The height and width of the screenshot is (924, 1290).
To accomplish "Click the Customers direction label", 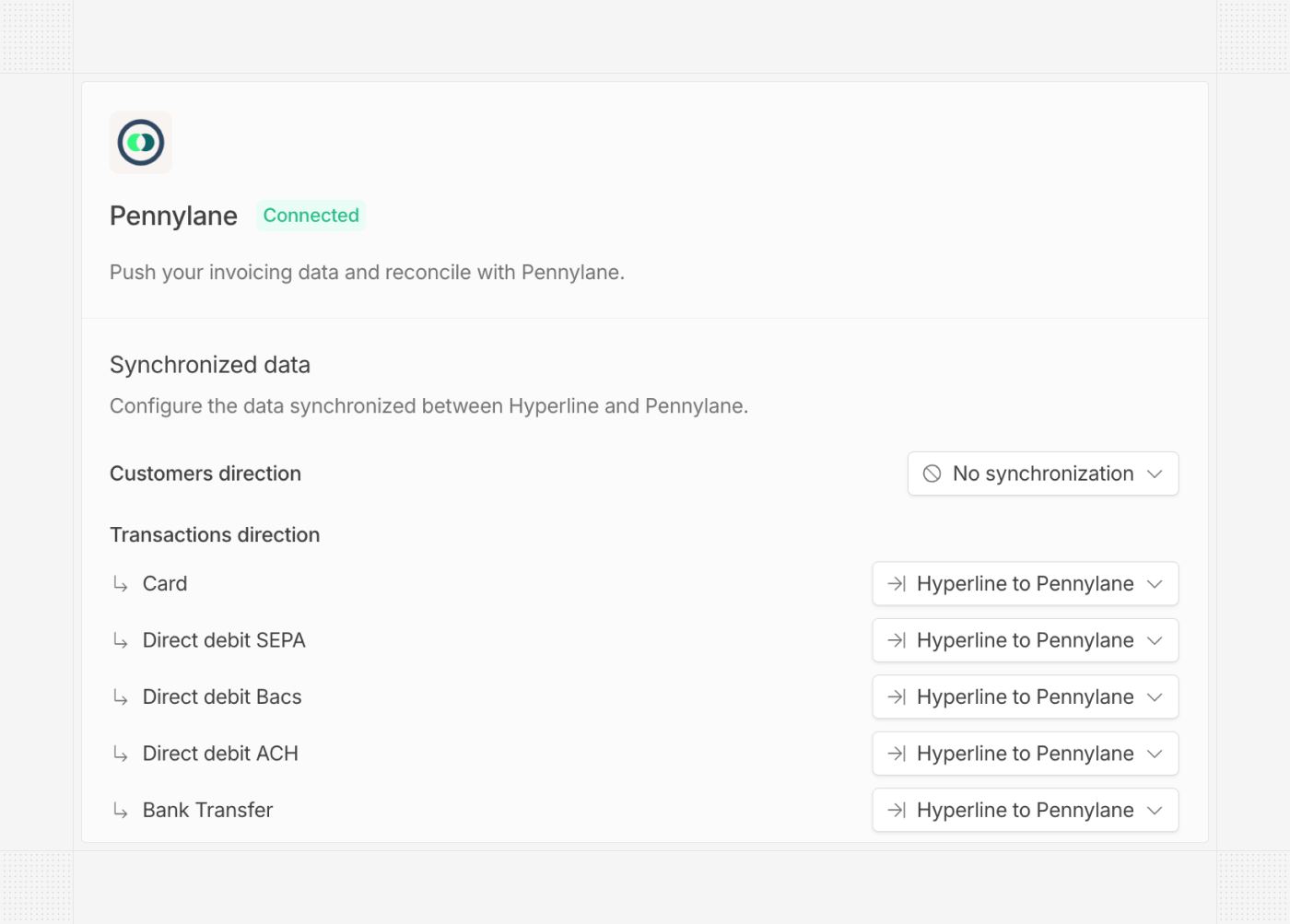I will click(205, 474).
